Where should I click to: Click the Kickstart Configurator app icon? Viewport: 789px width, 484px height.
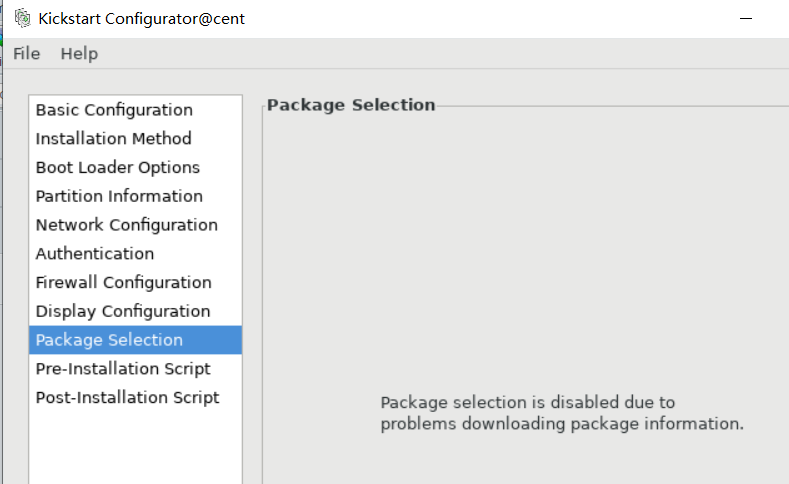coord(22,18)
